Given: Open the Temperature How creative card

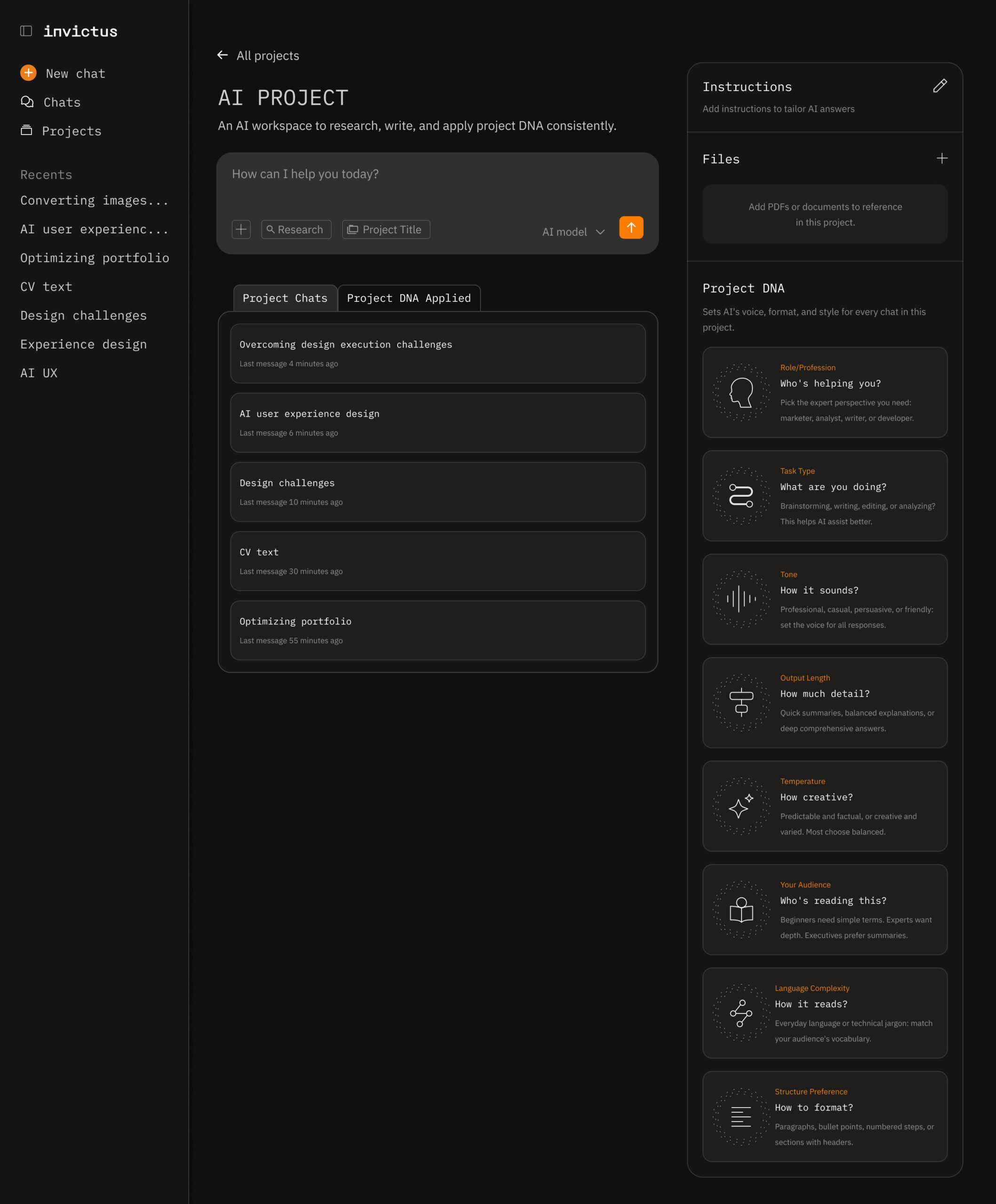Looking at the screenshot, I should (824, 806).
